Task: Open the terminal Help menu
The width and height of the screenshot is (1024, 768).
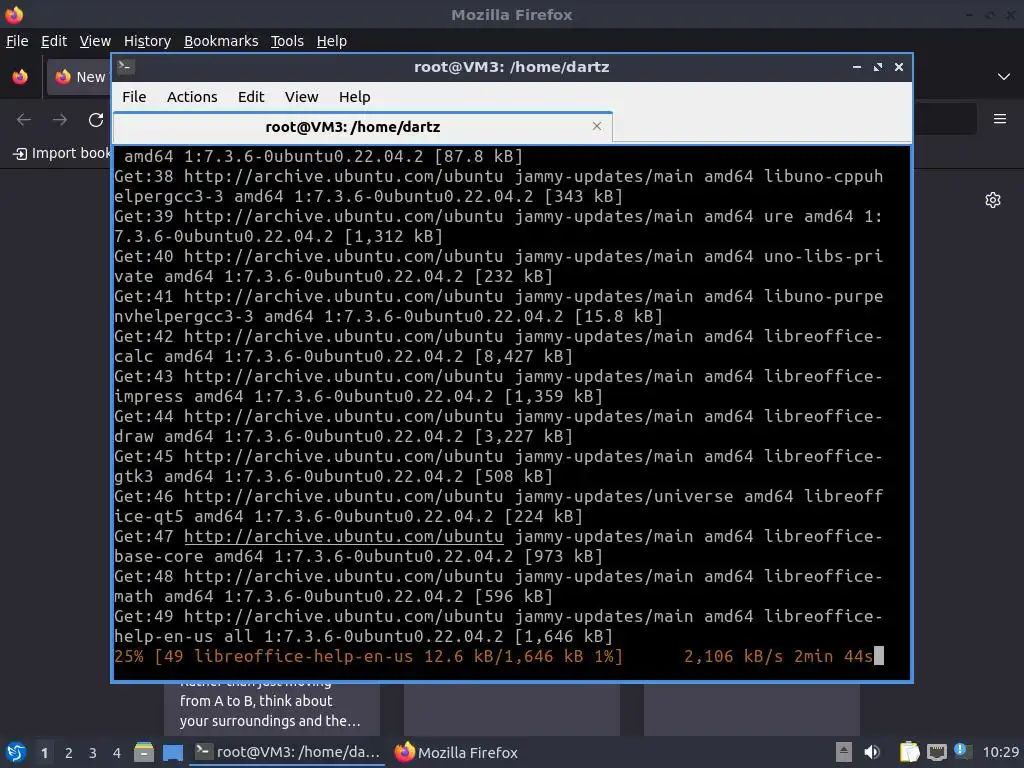Action: click(x=355, y=97)
